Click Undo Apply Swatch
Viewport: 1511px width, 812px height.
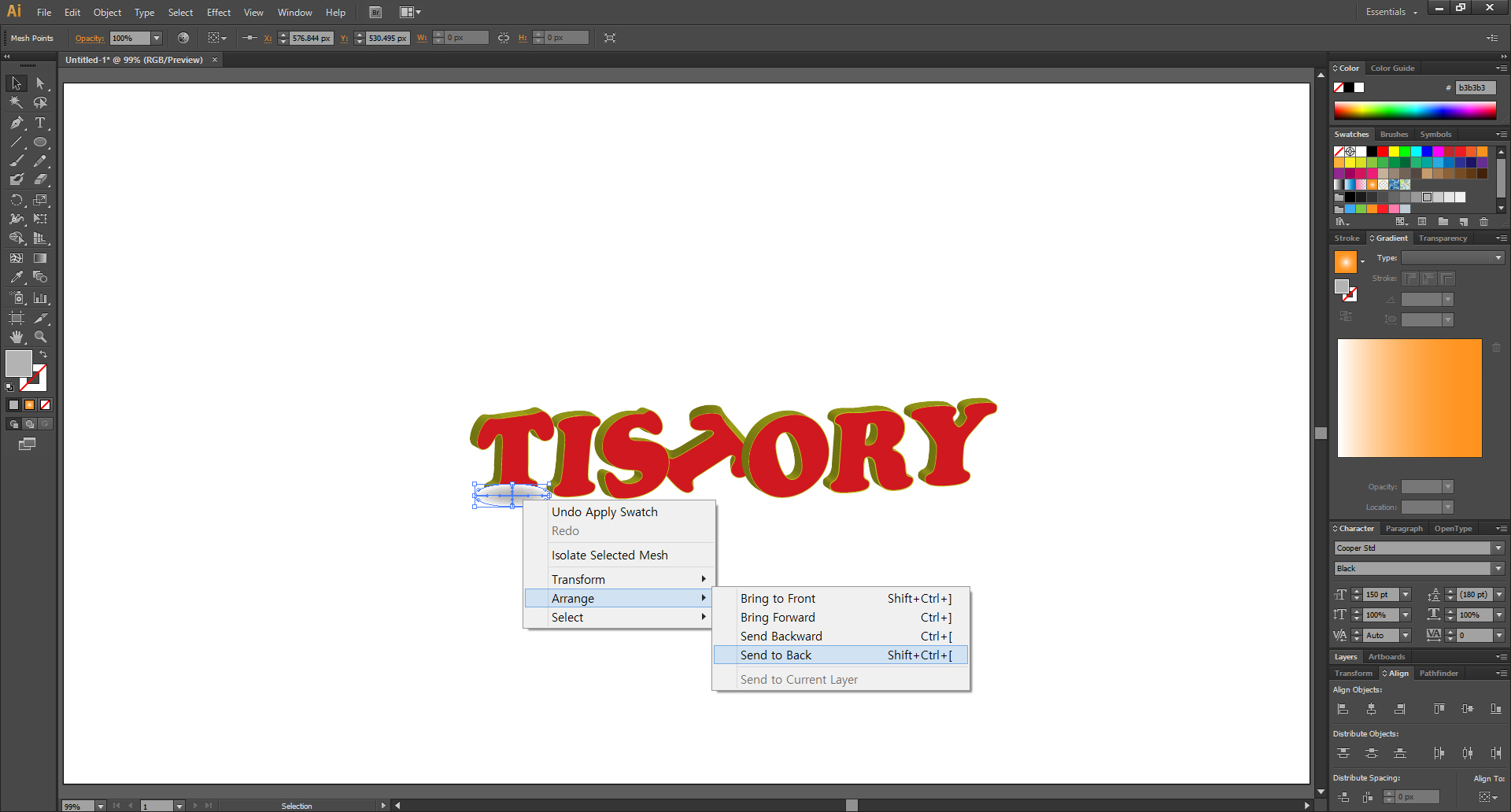[619, 511]
